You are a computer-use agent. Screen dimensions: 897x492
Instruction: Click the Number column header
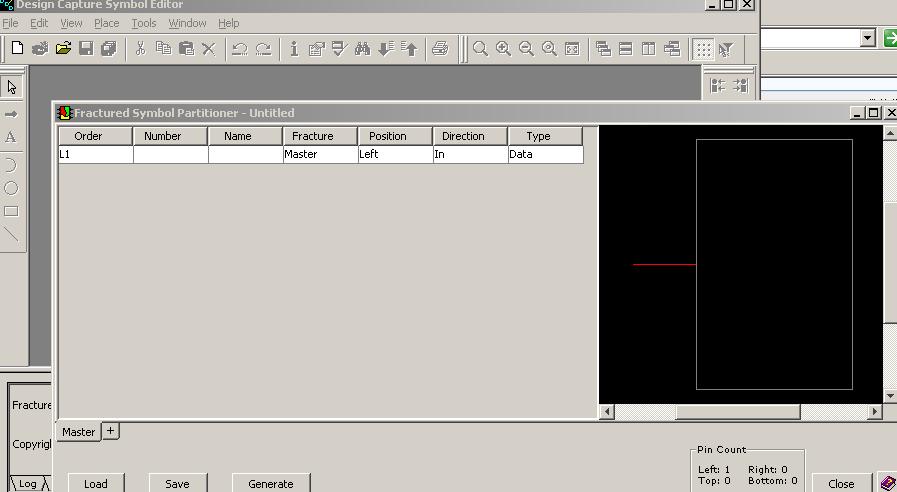(170, 136)
